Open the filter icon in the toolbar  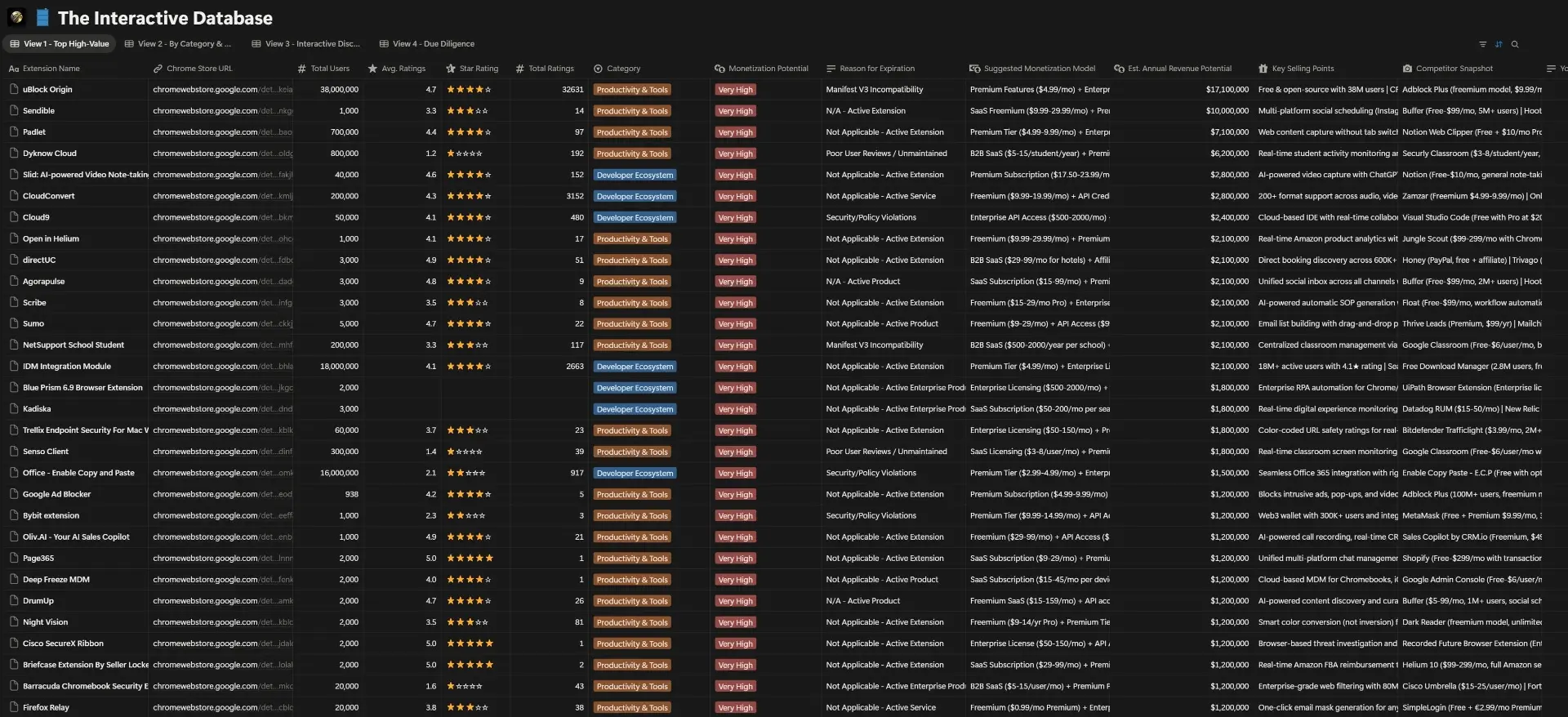point(1482,44)
